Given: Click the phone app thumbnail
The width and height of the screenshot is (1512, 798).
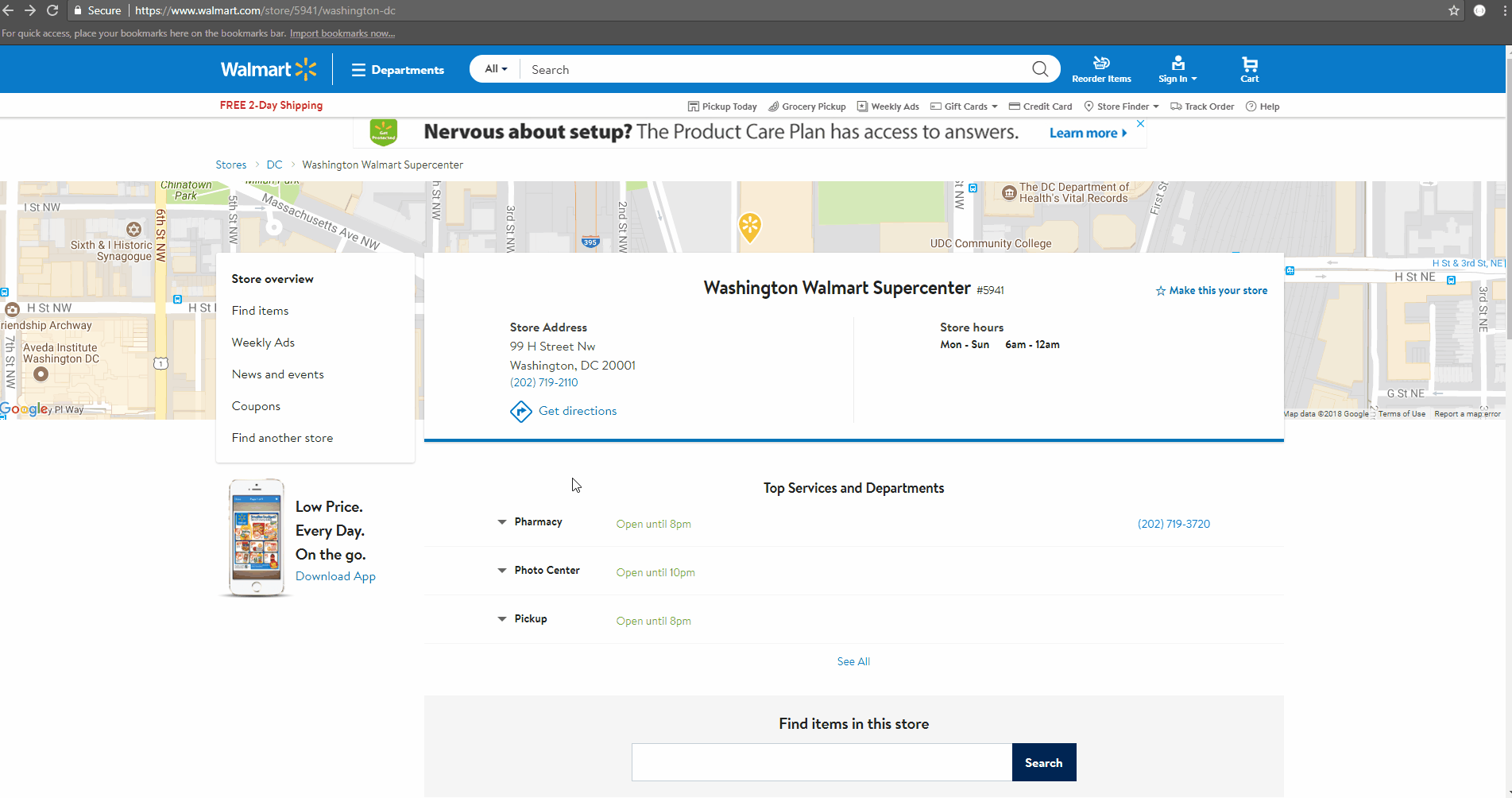Looking at the screenshot, I should 256,537.
